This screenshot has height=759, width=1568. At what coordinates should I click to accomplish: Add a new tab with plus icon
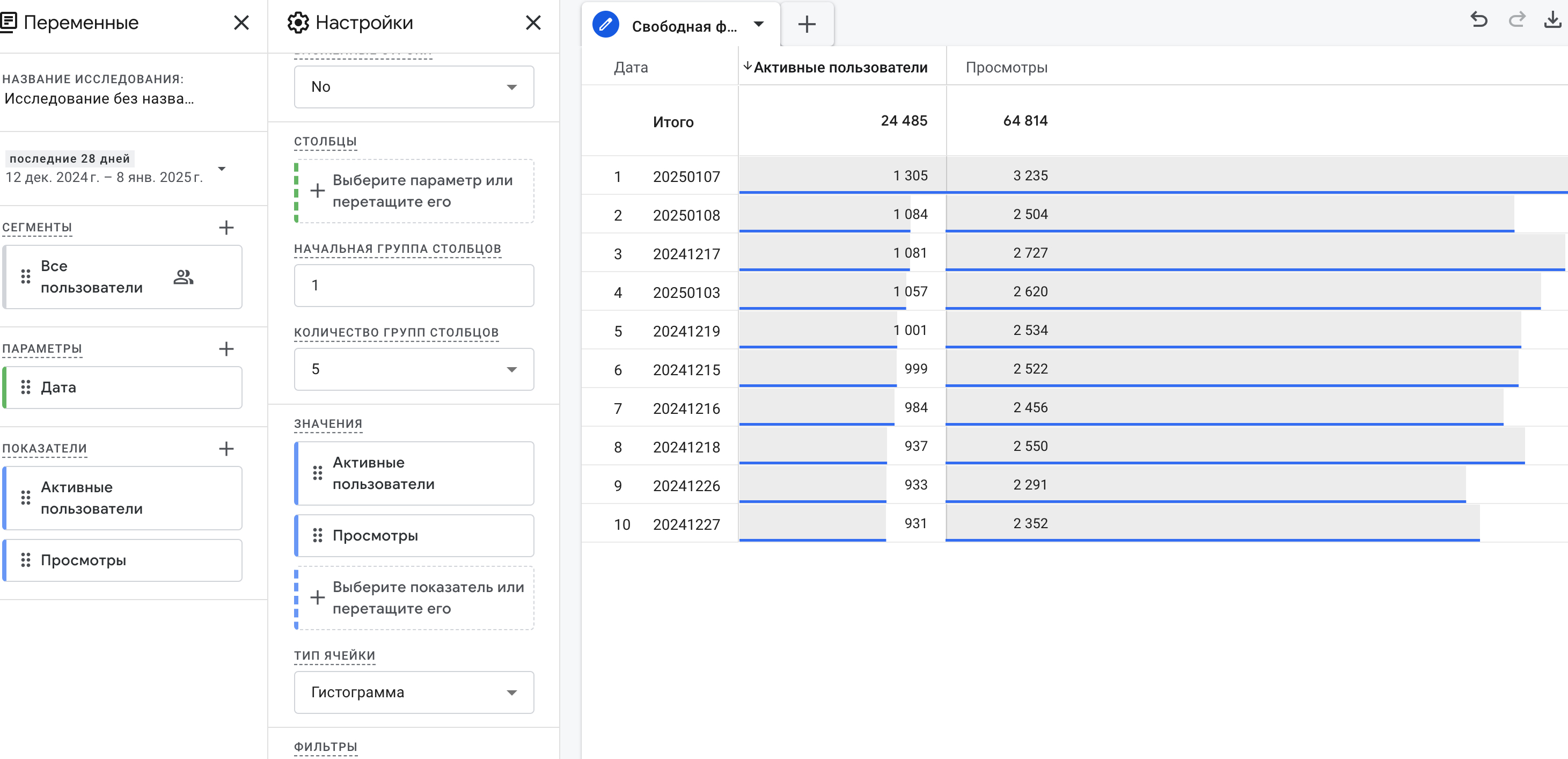click(x=807, y=25)
